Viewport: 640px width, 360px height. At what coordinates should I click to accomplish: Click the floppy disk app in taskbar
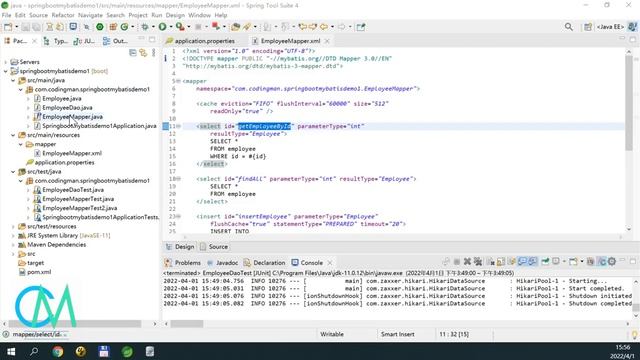(x=104, y=351)
